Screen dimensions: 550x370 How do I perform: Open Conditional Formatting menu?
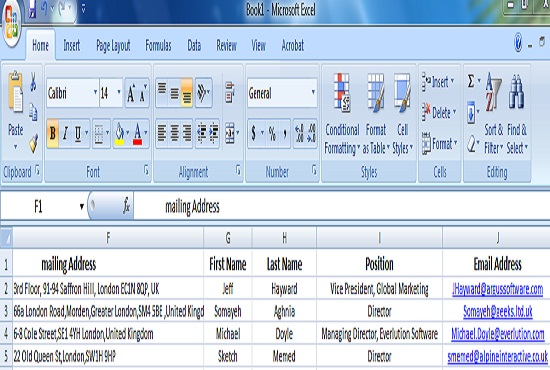tap(342, 114)
